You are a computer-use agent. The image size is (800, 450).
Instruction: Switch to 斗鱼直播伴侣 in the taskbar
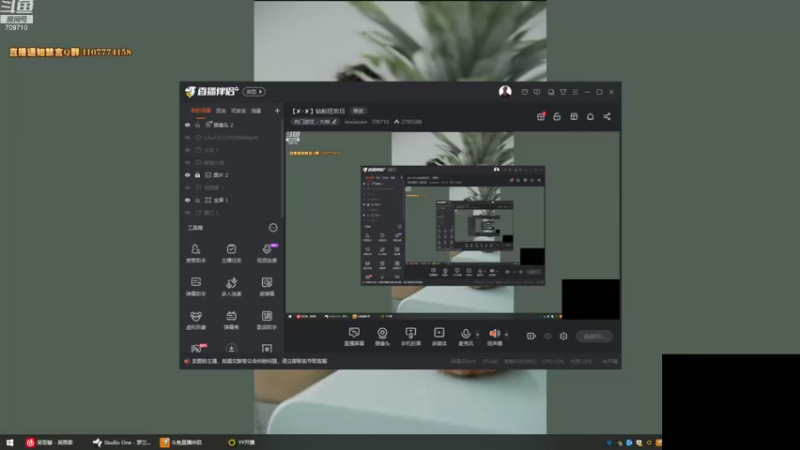181,442
